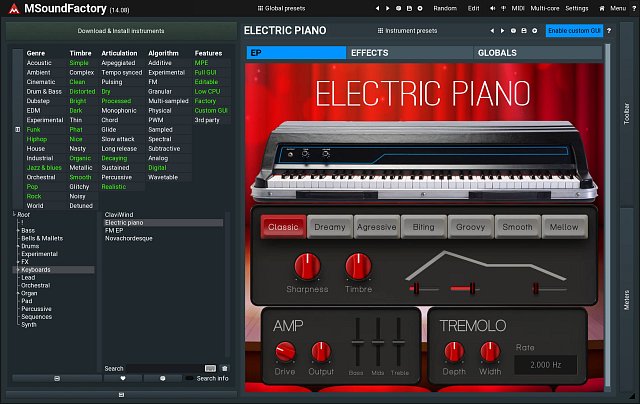The image size is (640, 404).
Task: Click the Treble slider in the AMP section
Action: coord(399,343)
